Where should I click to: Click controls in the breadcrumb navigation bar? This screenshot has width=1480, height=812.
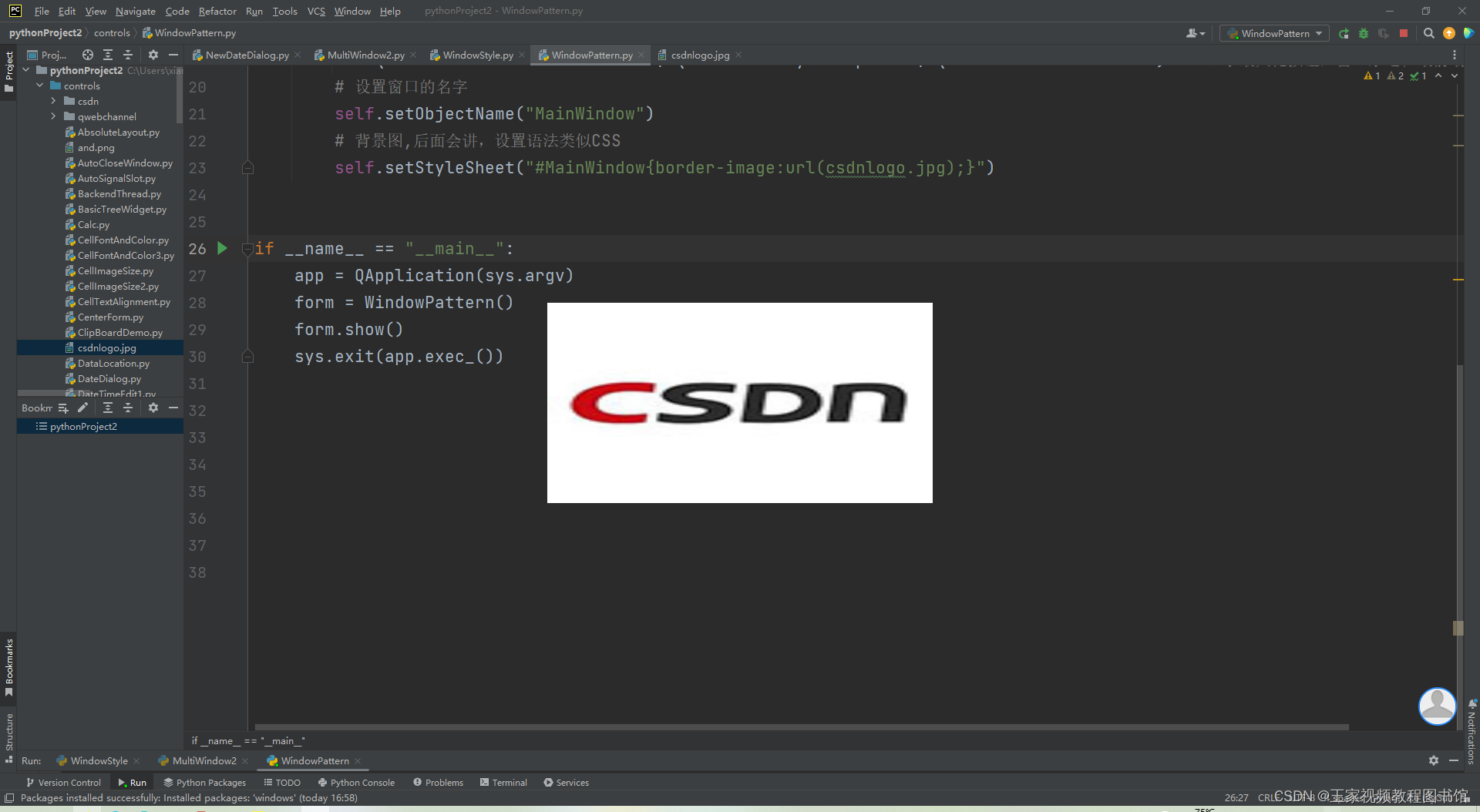(x=112, y=32)
